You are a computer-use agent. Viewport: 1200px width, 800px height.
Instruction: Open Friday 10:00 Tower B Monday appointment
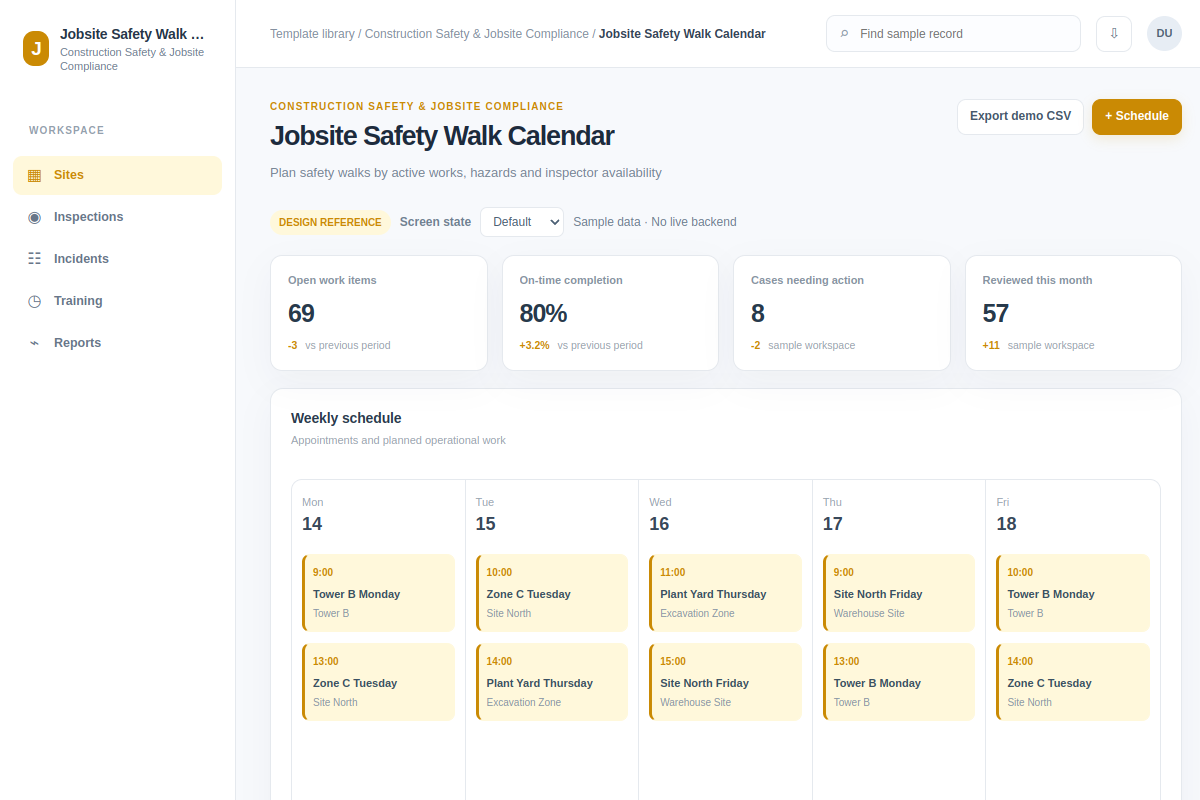click(1073, 593)
